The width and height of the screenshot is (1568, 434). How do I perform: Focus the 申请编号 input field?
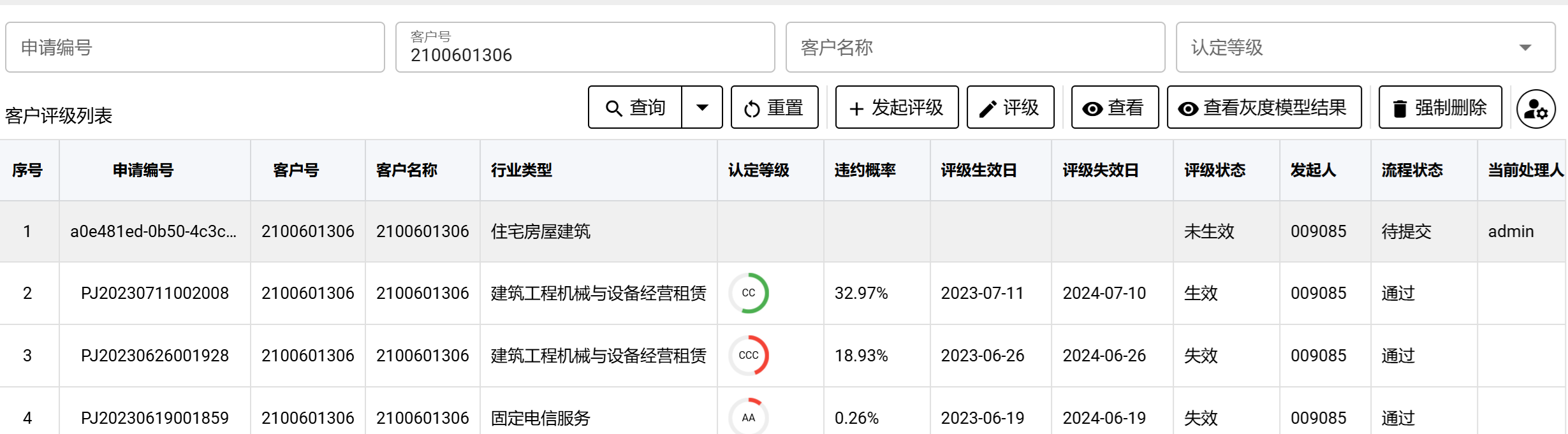[195, 48]
